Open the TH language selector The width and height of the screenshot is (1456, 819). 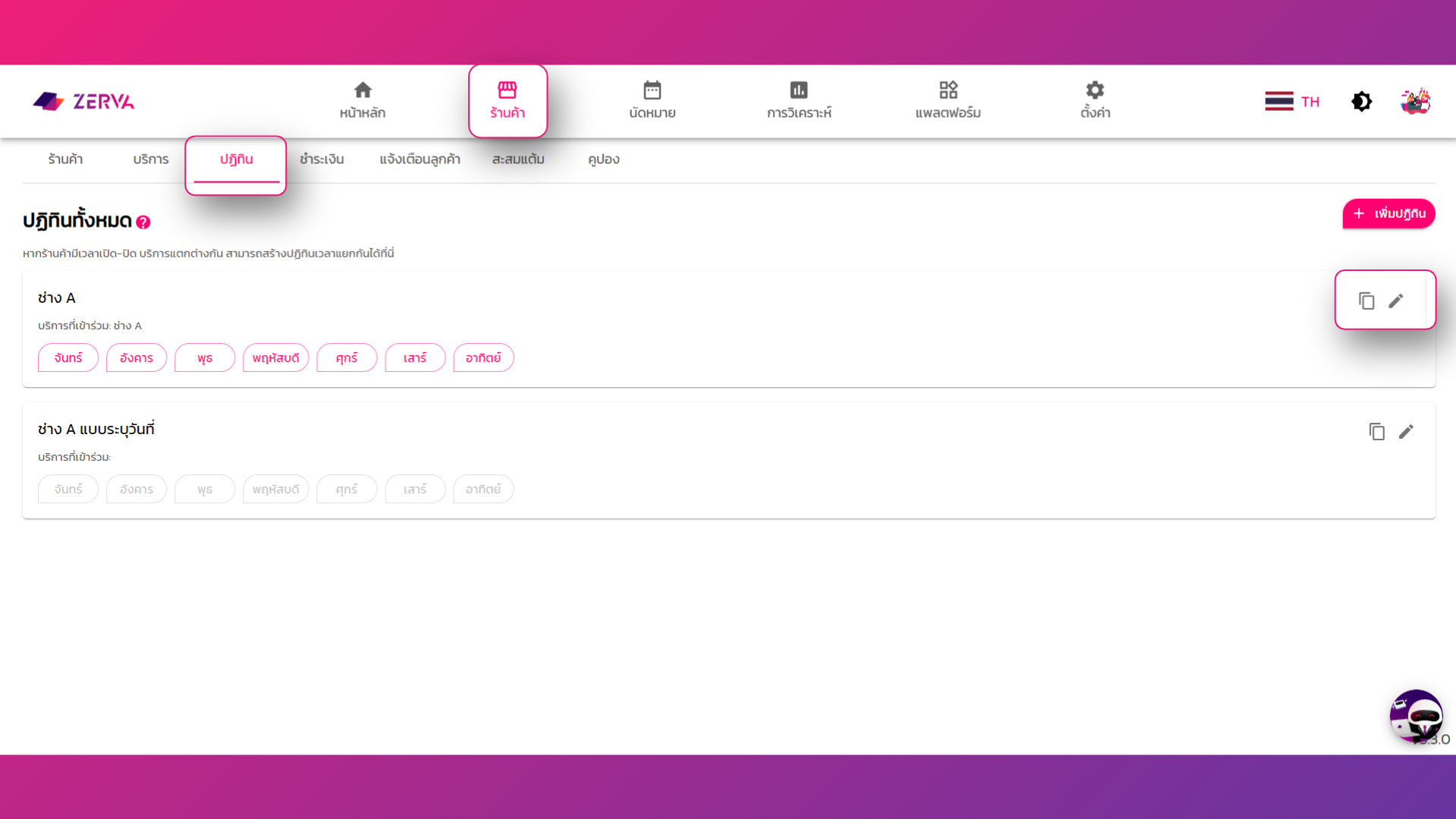click(1291, 101)
